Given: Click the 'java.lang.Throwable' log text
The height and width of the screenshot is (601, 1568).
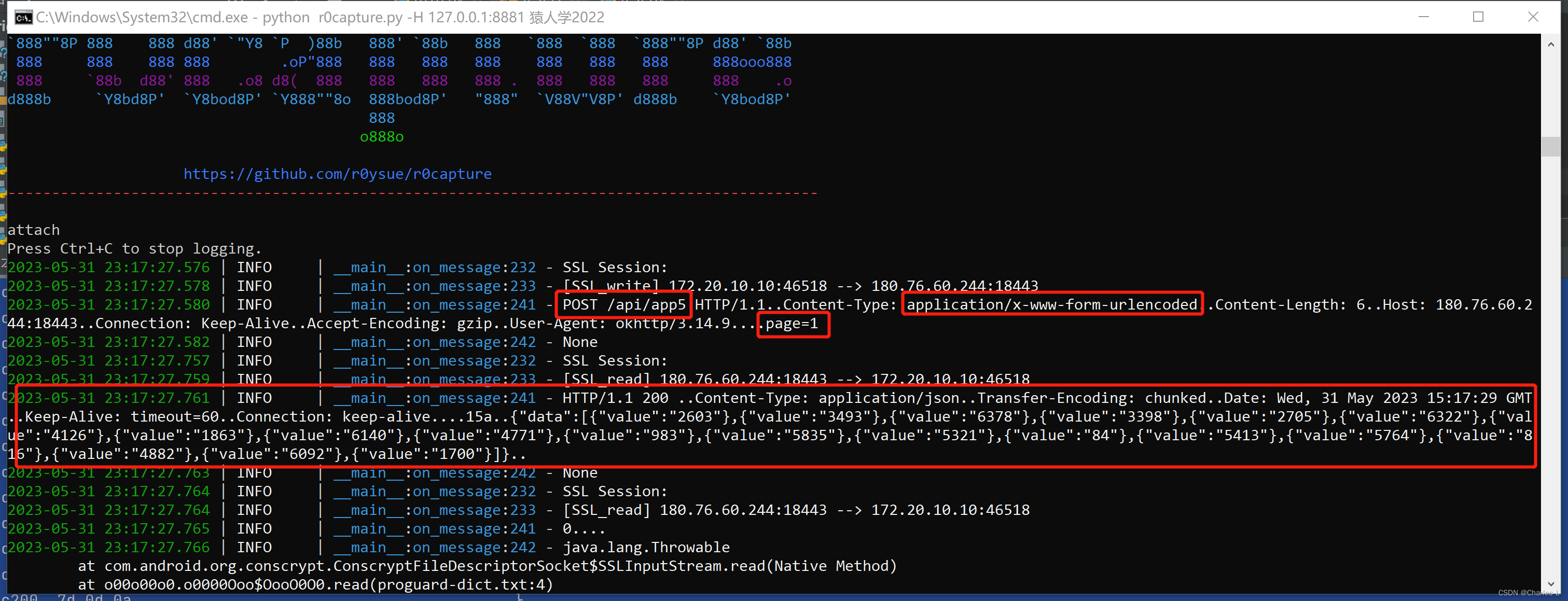Looking at the screenshot, I should tap(646, 548).
